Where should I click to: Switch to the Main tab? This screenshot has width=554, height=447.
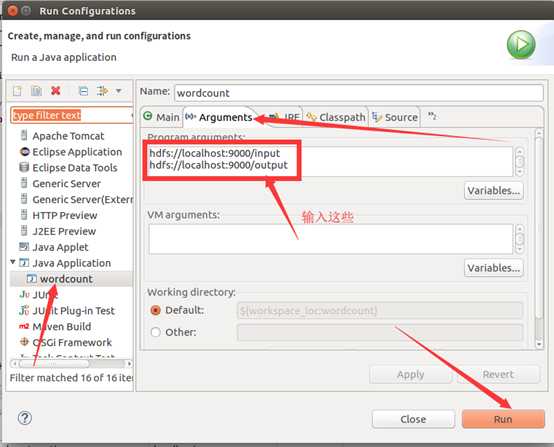coord(161,117)
